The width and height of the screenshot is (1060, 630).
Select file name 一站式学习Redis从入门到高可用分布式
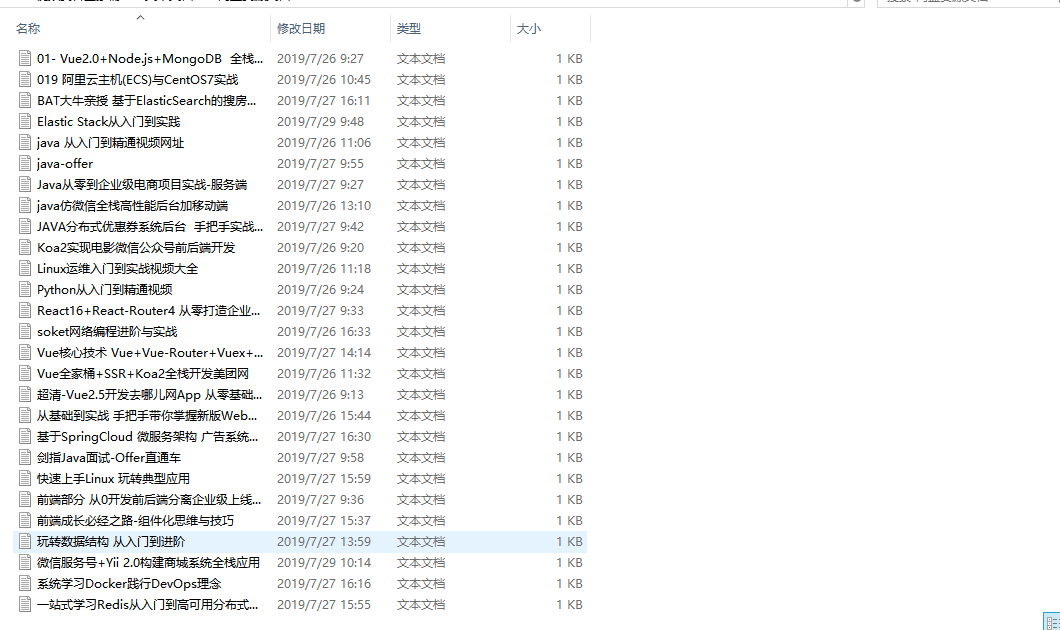click(147, 604)
